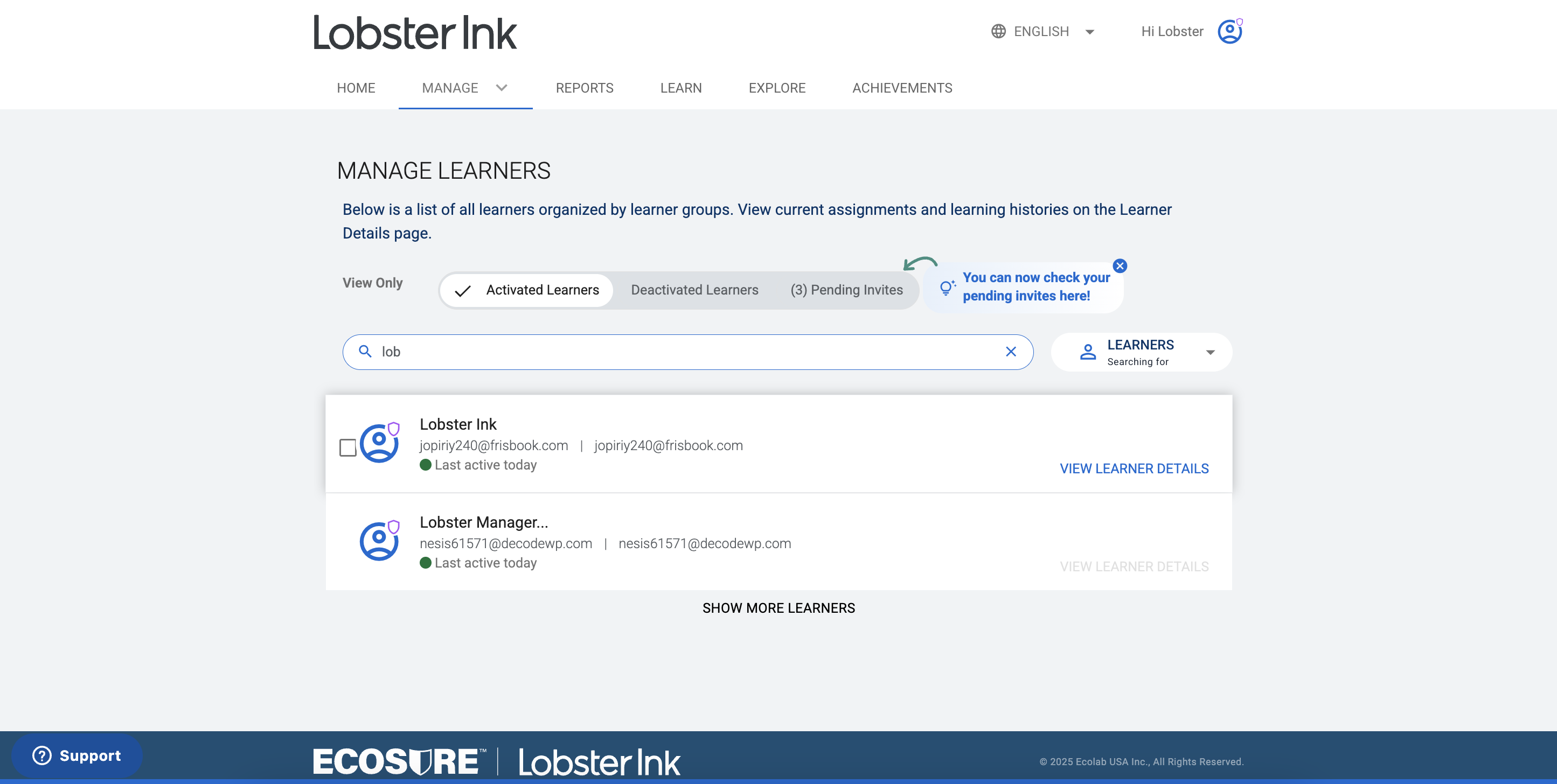The width and height of the screenshot is (1557, 784).
Task: Click the search magnifier icon
Action: point(366,352)
